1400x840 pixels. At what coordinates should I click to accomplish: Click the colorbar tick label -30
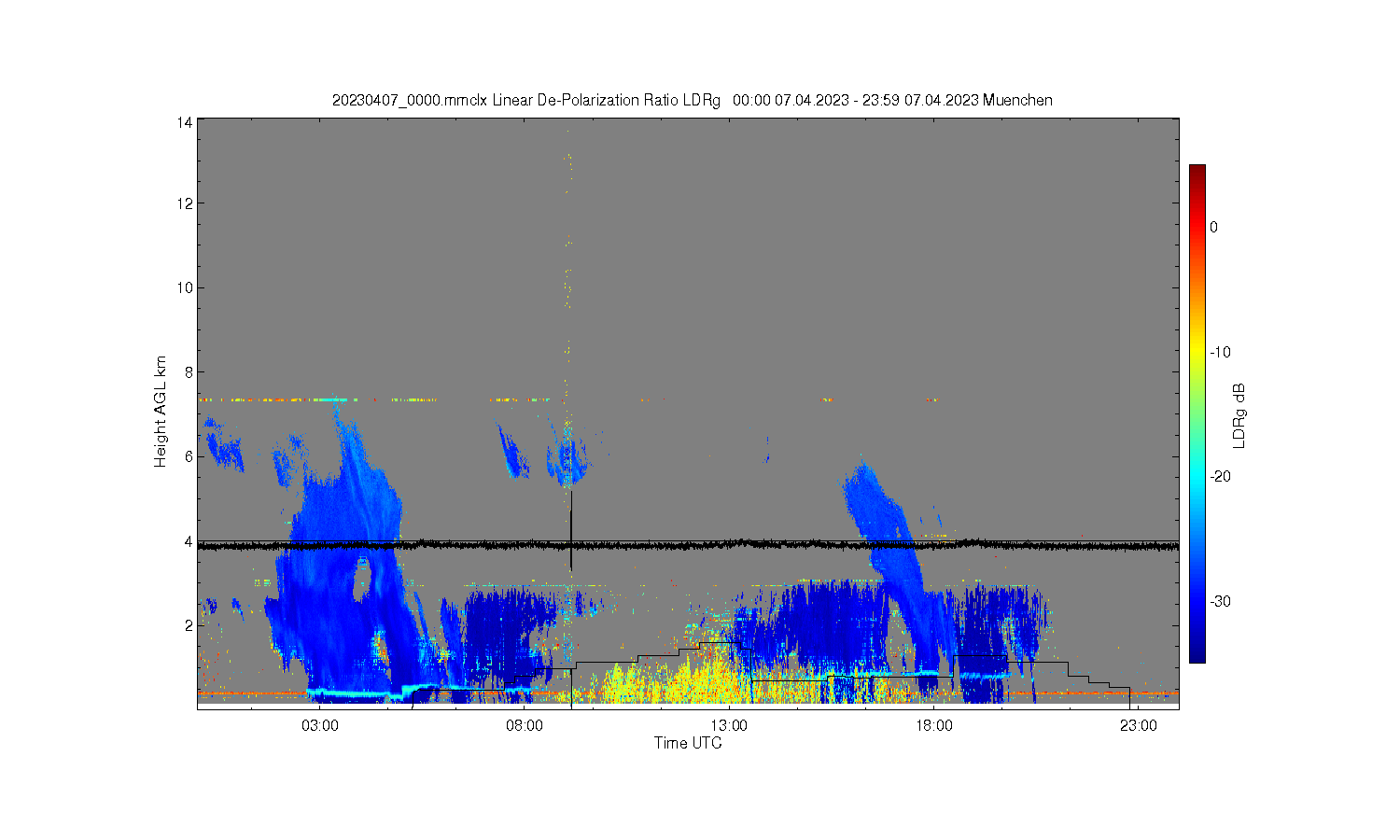1220,601
